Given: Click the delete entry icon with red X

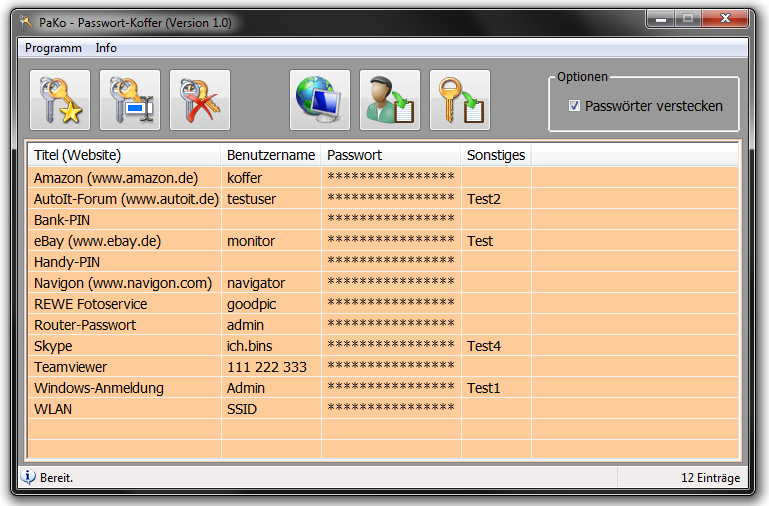Looking at the screenshot, I should point(200,100).
